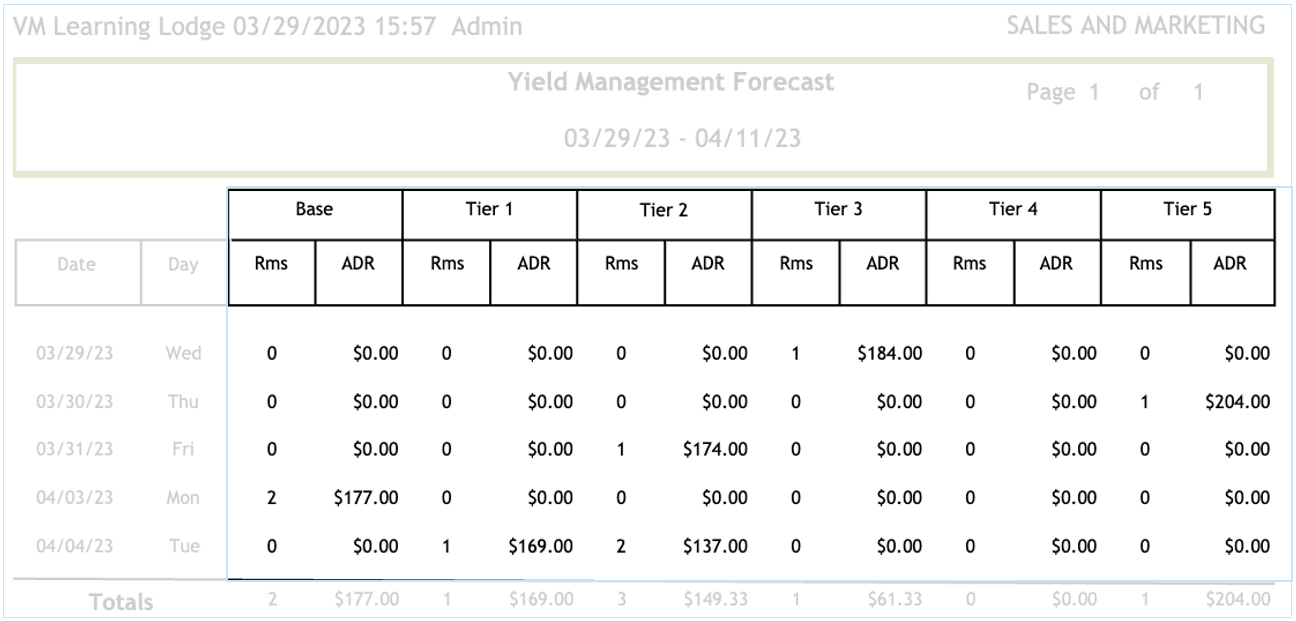Click the $169.00 ADR in the 04/04/23 row

540,547
